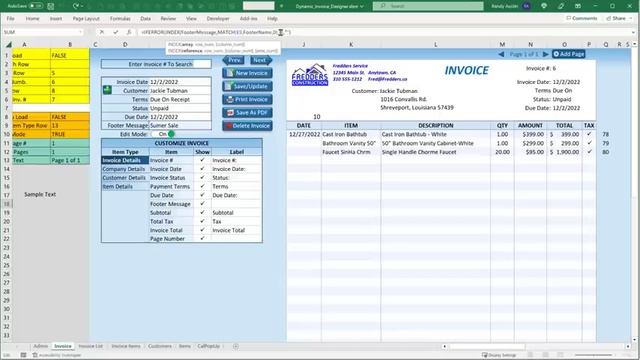Toggle the AutoSave switch

(36, 6)
